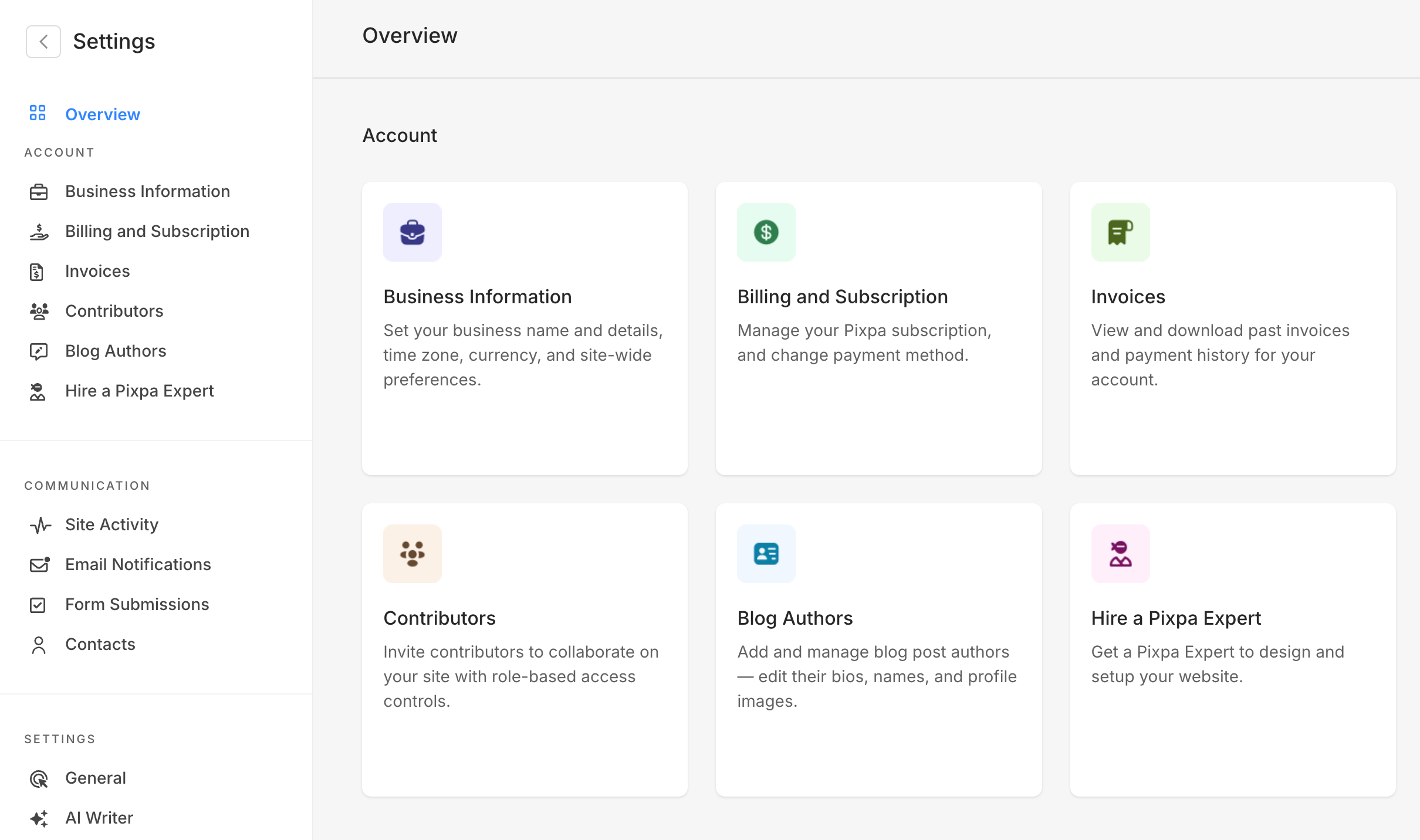This screenshot has width=1420, height=840.
Task: Click the briefcase icon on Business Information card
Action: coord(412,232)
